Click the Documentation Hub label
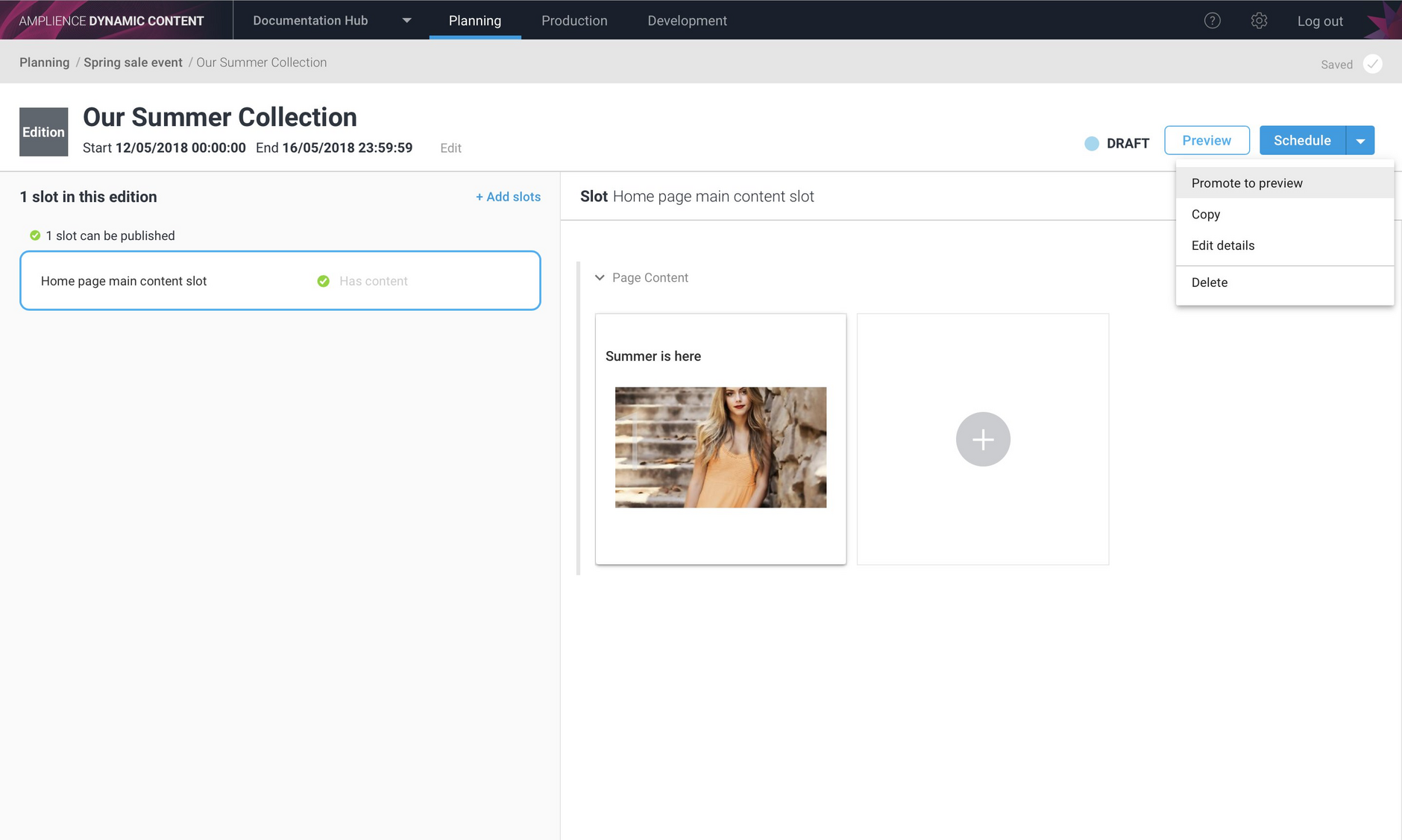The width and height of the screenshot is (1402, 840). point(310,21)
